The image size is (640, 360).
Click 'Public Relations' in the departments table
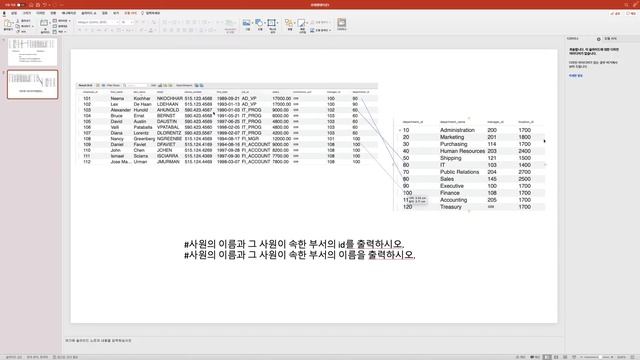click(459, 172)
